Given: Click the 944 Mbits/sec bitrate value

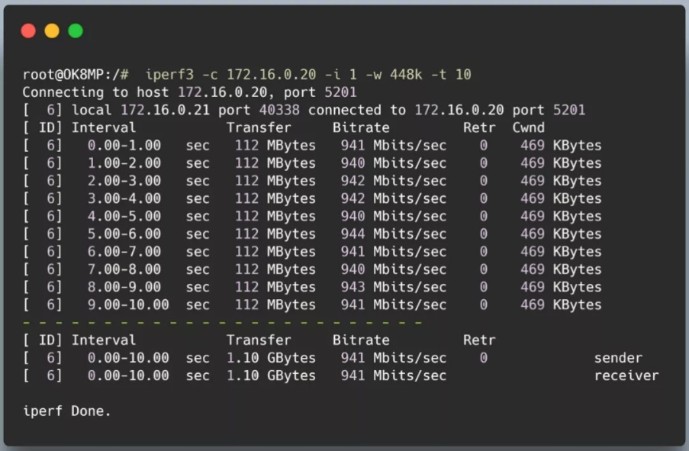Looking at the screenshot, I should click(394, 234).
